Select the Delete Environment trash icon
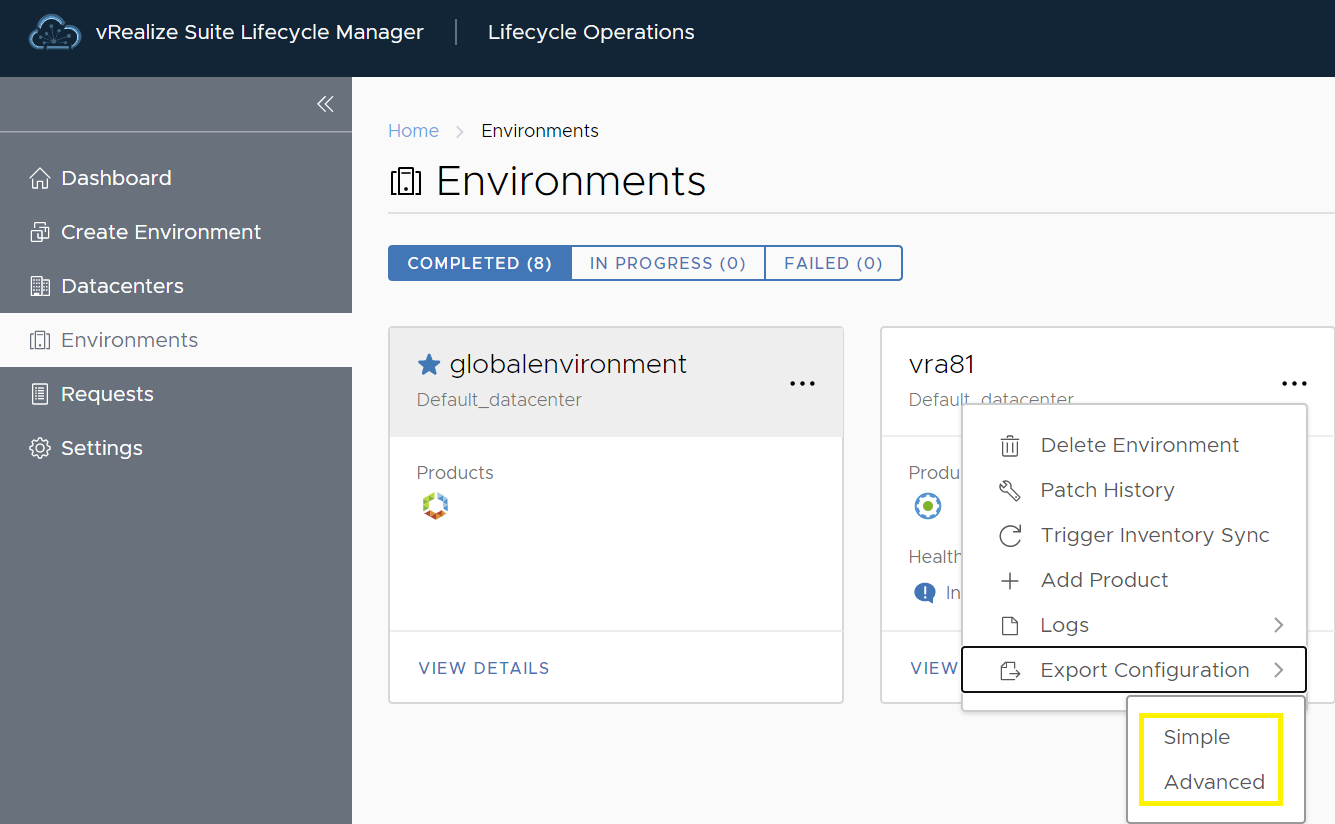Viewport: 1335px width, 824px height. tap(1009, 444)
